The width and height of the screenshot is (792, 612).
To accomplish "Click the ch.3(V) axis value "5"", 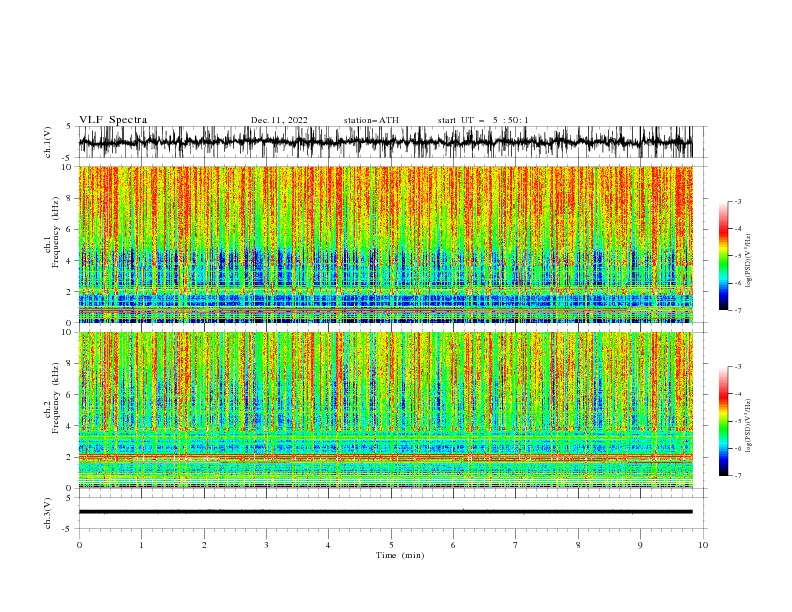I will click(x=70, y=497).
